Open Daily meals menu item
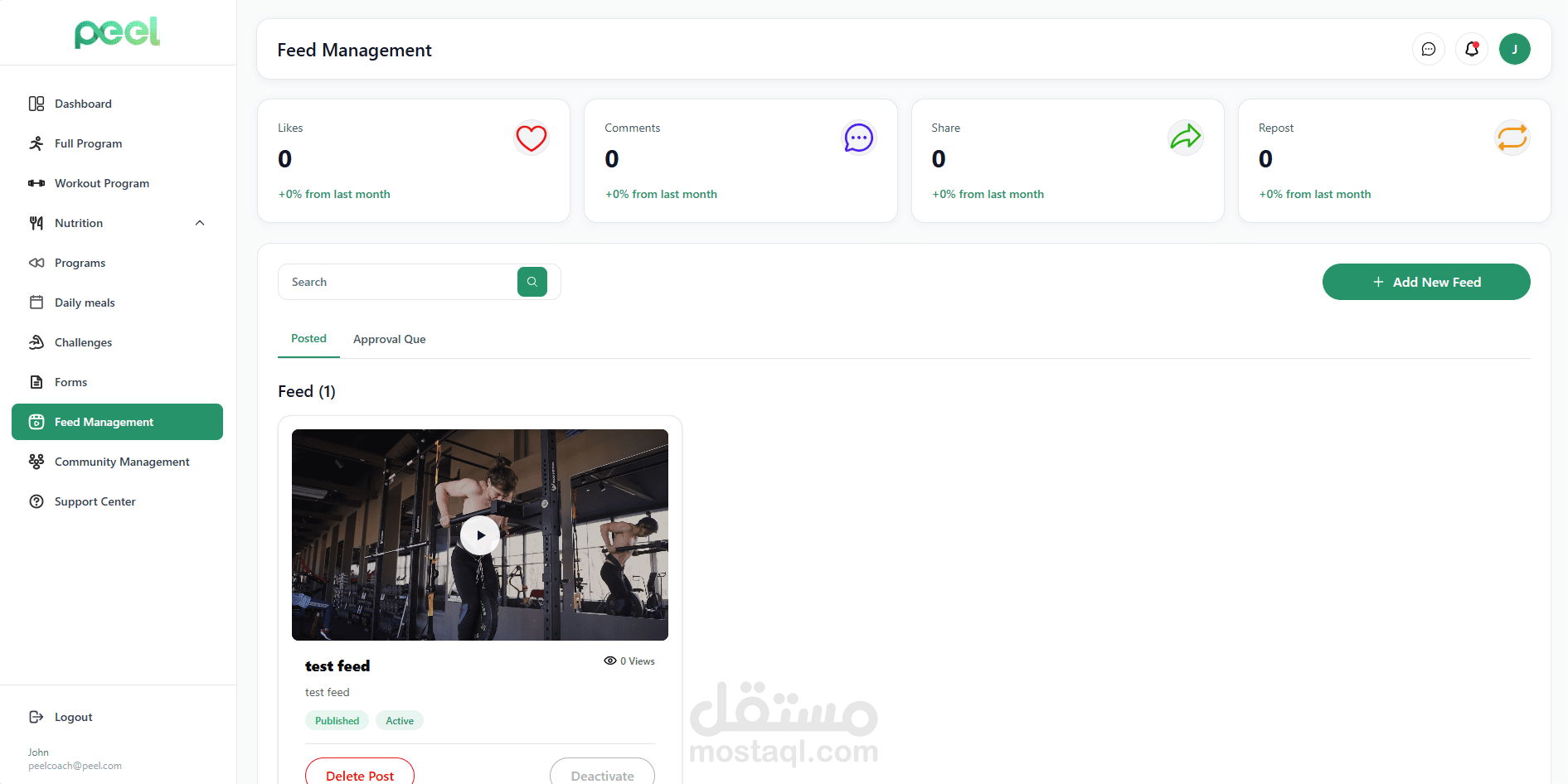 pos(118,302)
